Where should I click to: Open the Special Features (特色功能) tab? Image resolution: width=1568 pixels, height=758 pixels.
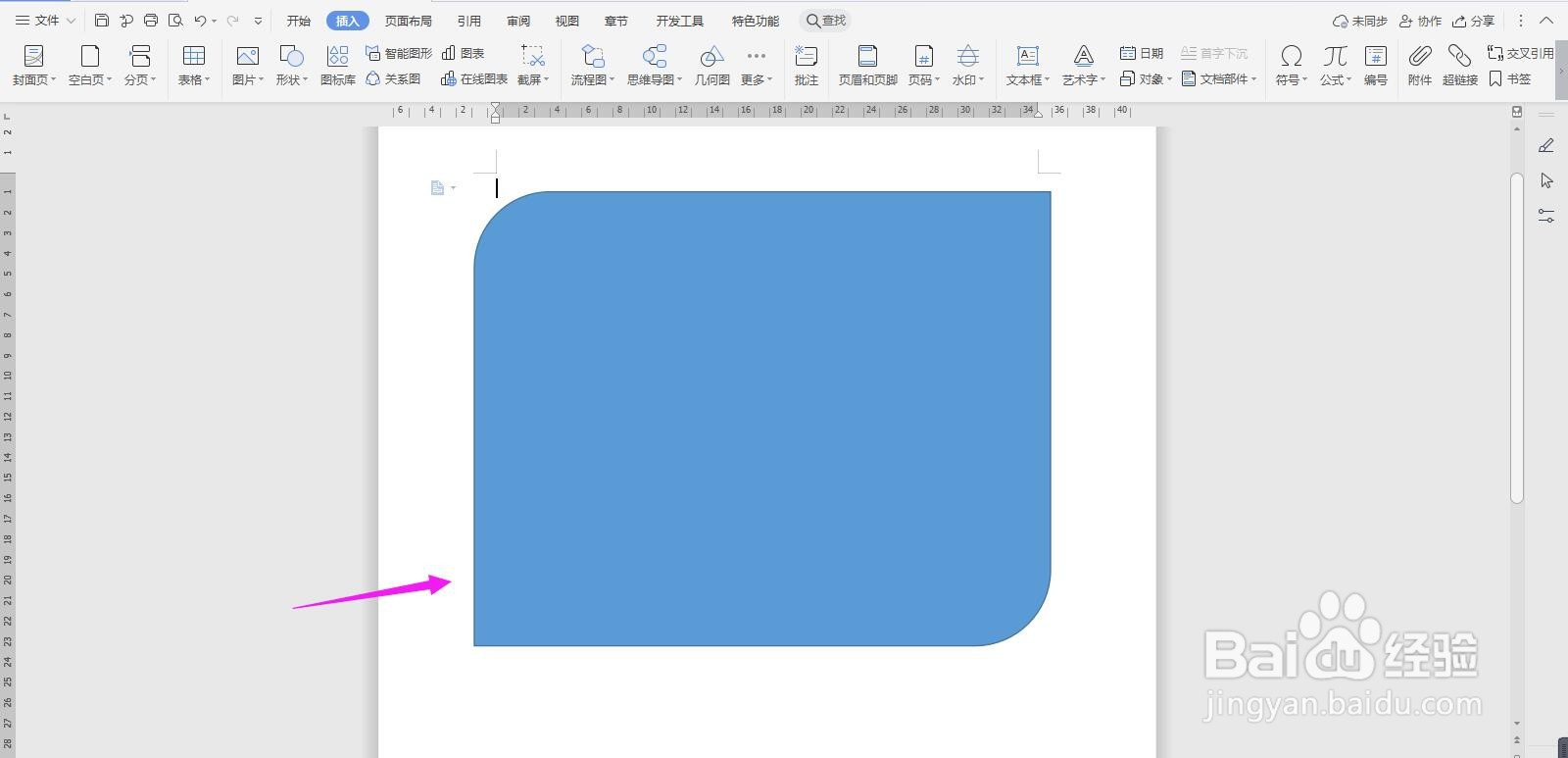click(x=756, y=21)
